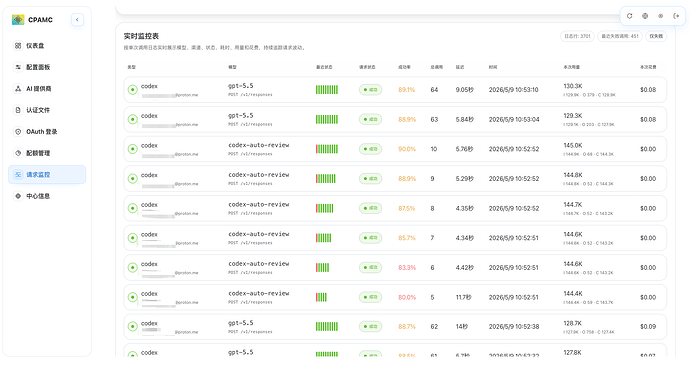Viewport: 690px width, 365px height.
Task: Click the 最近失败调用: 451 badge
Action: pyautogui.click(x=620, y=36)
